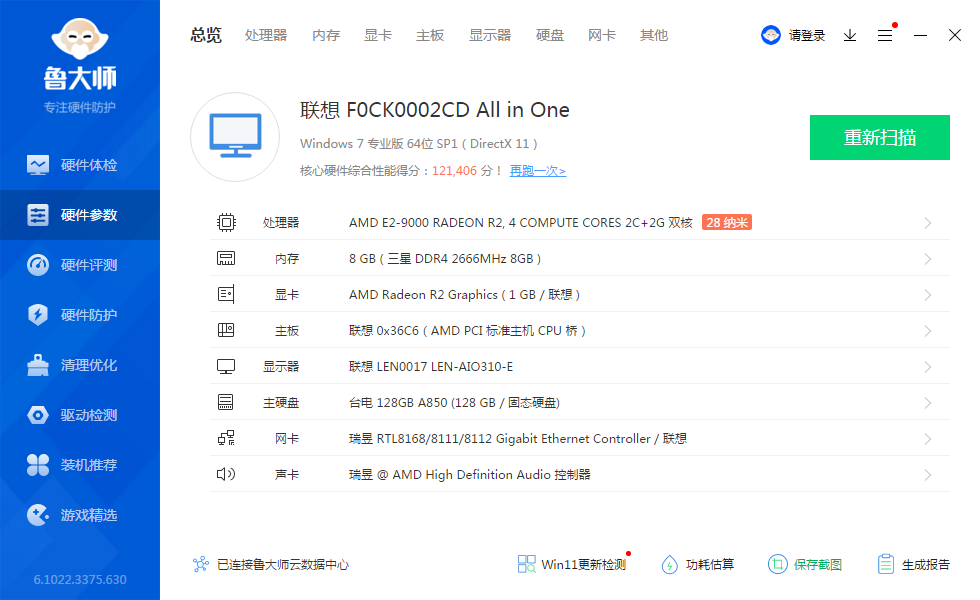
Task: Click 联想 LEN0017 LEN-AIO310-E text
Action: click(x=431, y=367)
